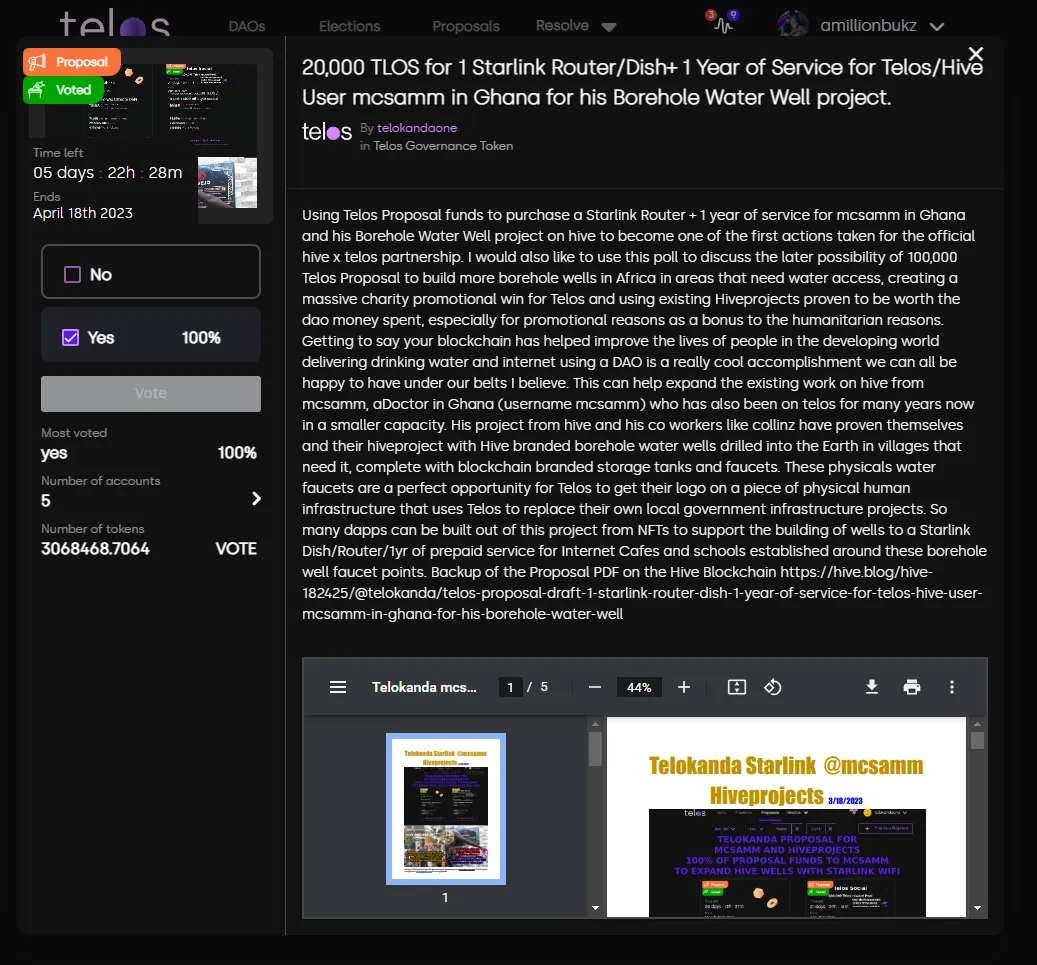The width and height of the screenshot is (1037, 965).
Task: Click the 44% zoom level field
Action: [639, 687]
